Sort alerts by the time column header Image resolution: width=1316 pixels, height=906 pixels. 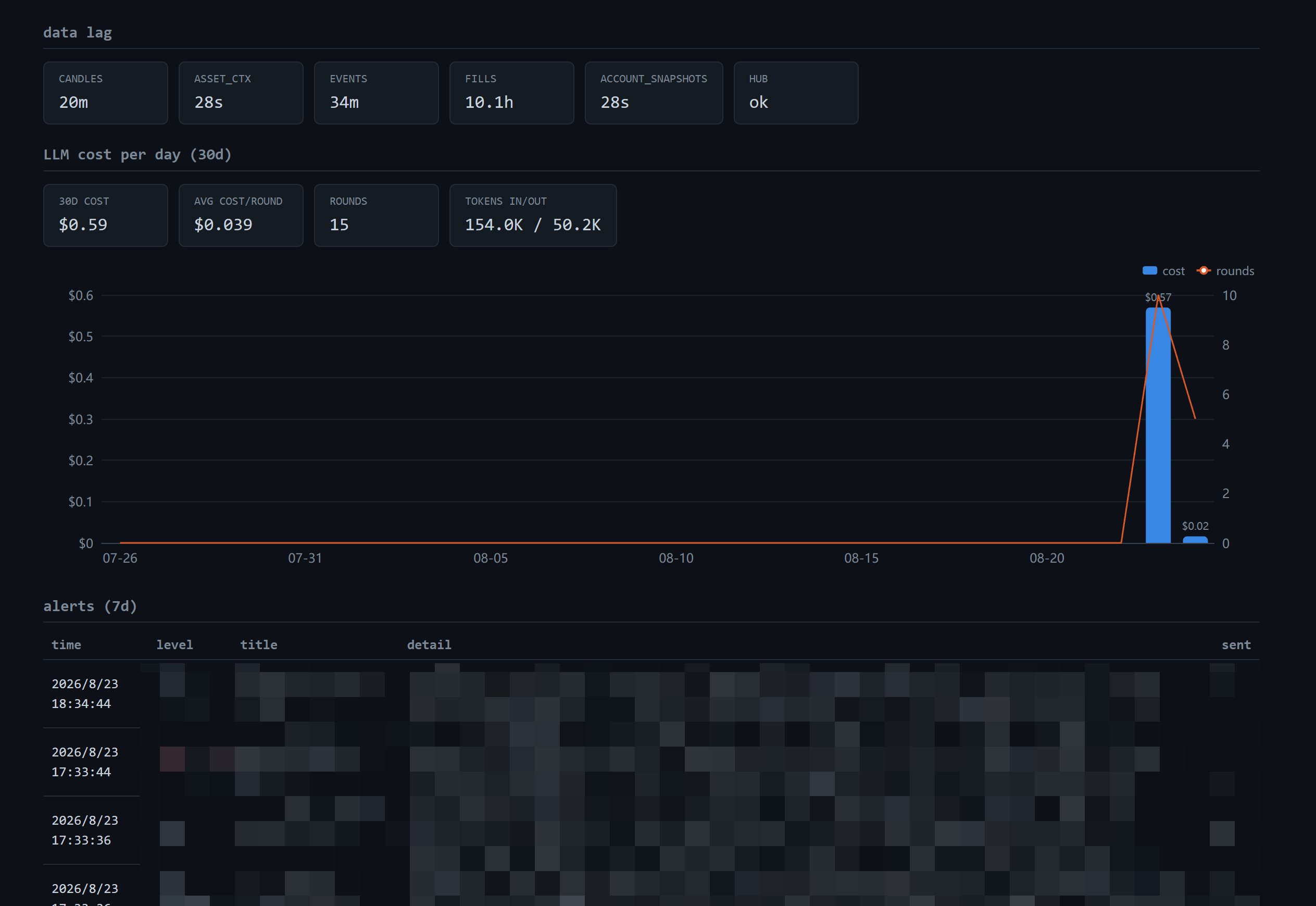click(66, 645)
